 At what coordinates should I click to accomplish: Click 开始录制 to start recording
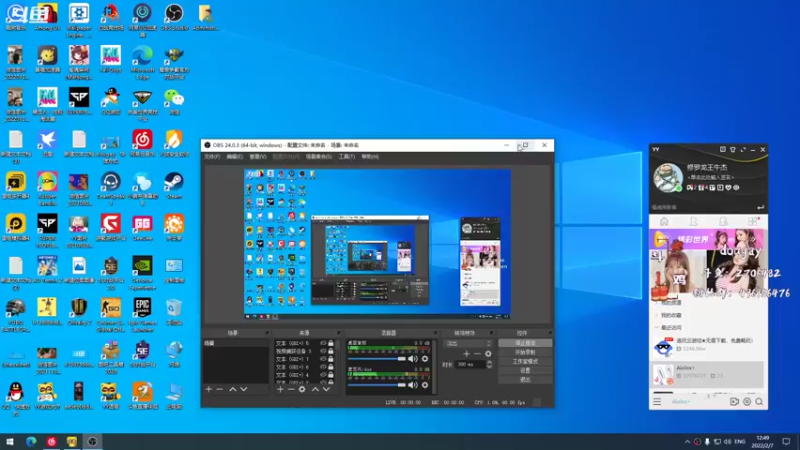click(525, 353)
